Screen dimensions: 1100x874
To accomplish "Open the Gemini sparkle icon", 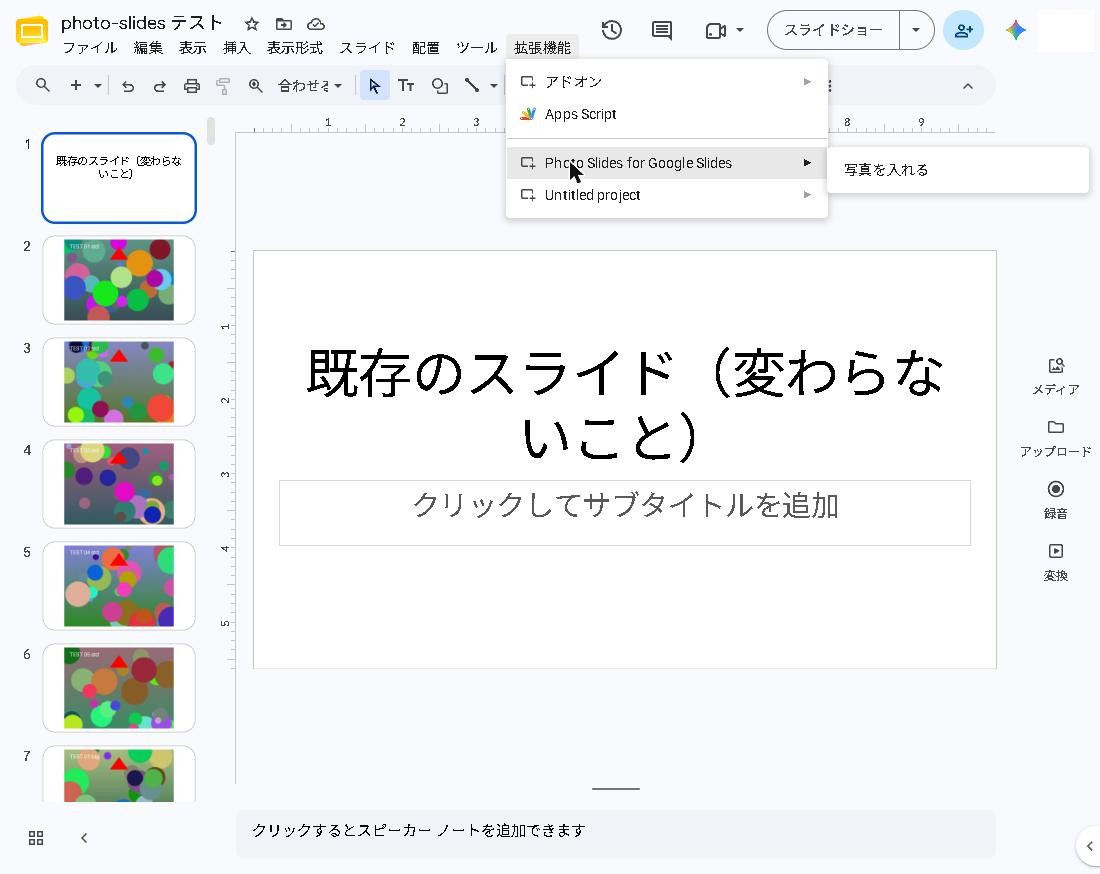I will pos(1015,30).
